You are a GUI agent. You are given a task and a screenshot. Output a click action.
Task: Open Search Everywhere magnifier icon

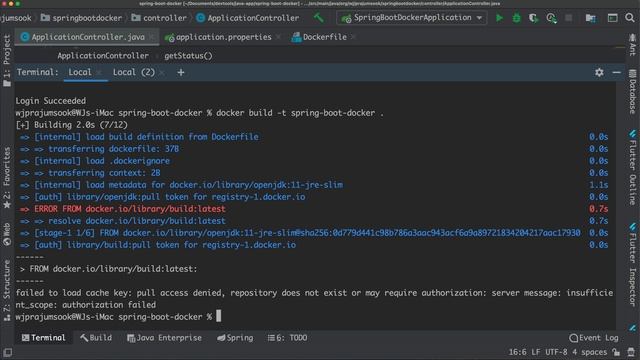coord(630,18)
